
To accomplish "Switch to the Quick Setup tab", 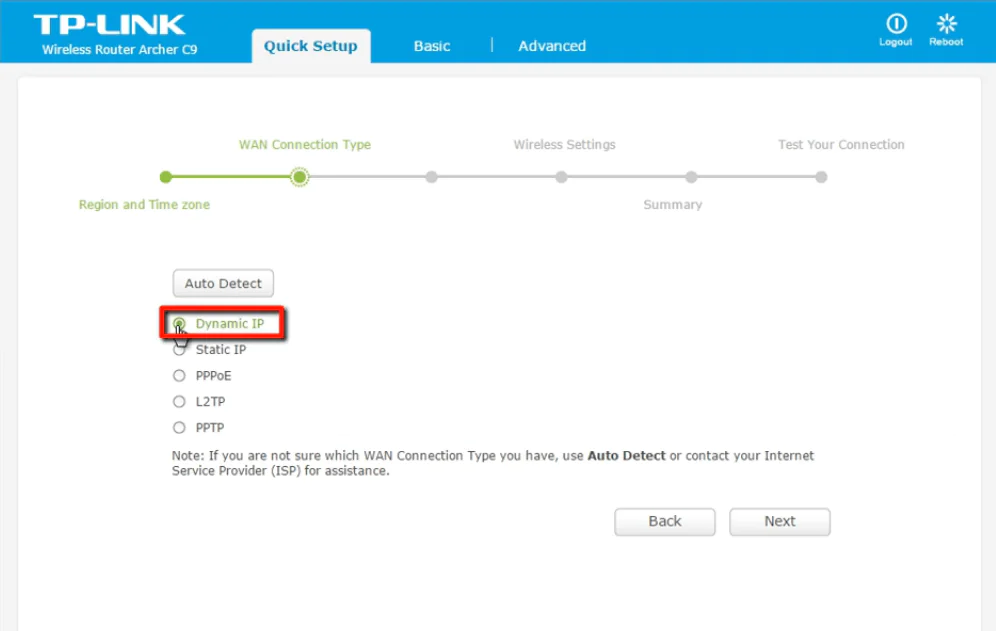I will (x=311, y=45).
